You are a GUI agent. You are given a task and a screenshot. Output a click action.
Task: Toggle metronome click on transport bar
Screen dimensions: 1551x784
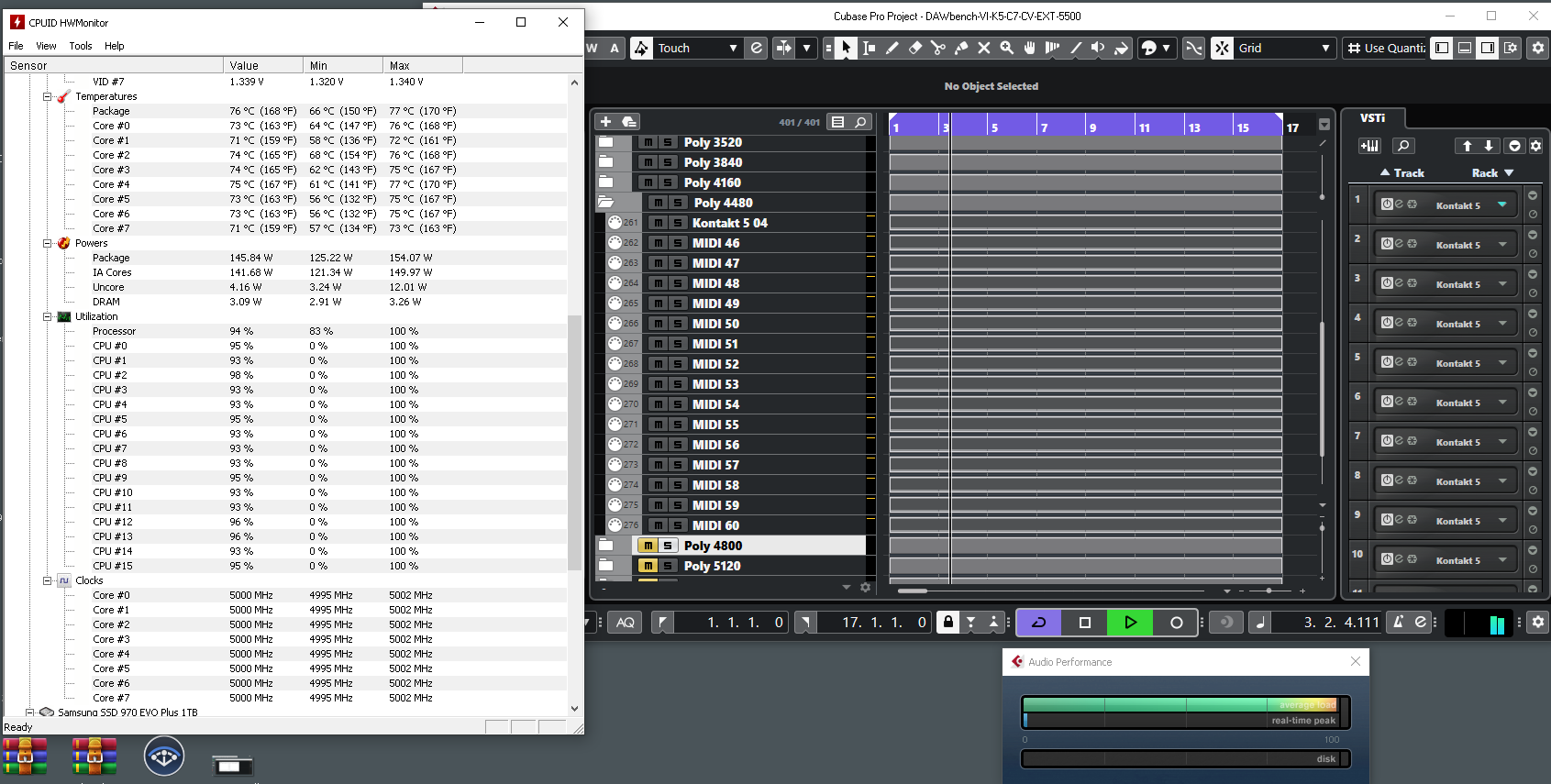tap(1398, 622)
